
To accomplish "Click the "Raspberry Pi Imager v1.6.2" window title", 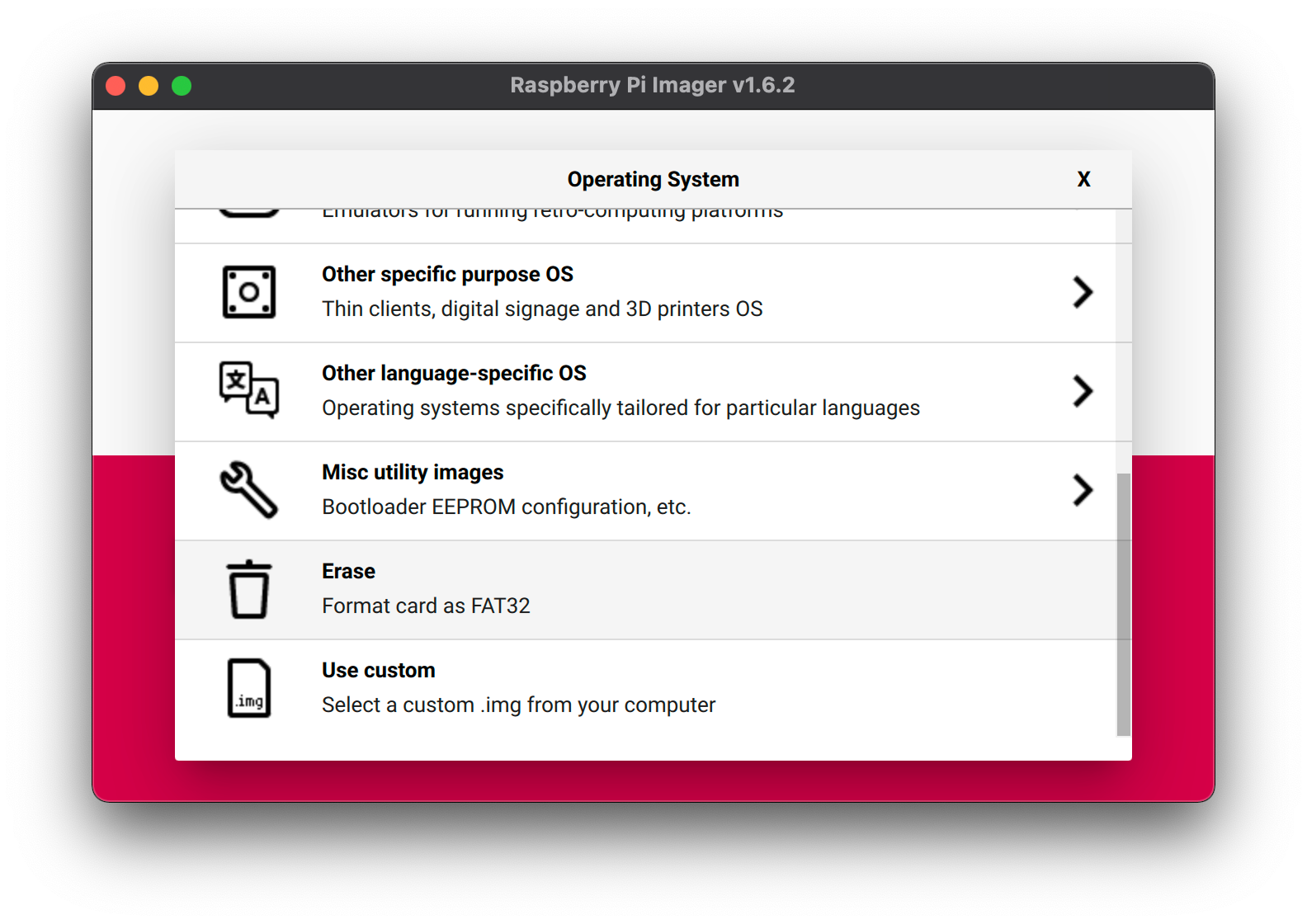I will pyautogui.click(x=653, y=85).
